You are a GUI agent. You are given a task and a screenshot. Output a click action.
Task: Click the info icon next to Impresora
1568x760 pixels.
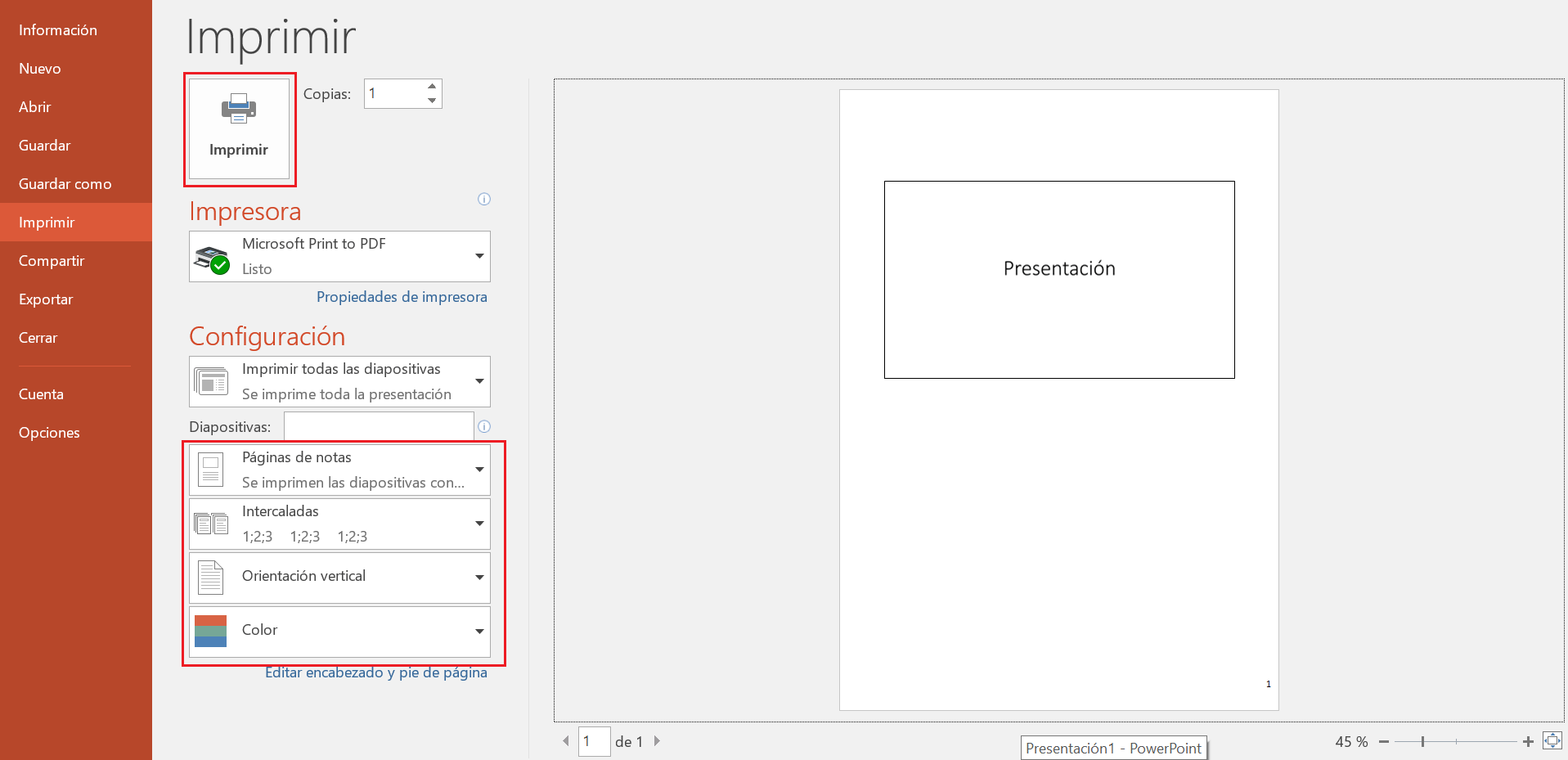click(484, 199)
